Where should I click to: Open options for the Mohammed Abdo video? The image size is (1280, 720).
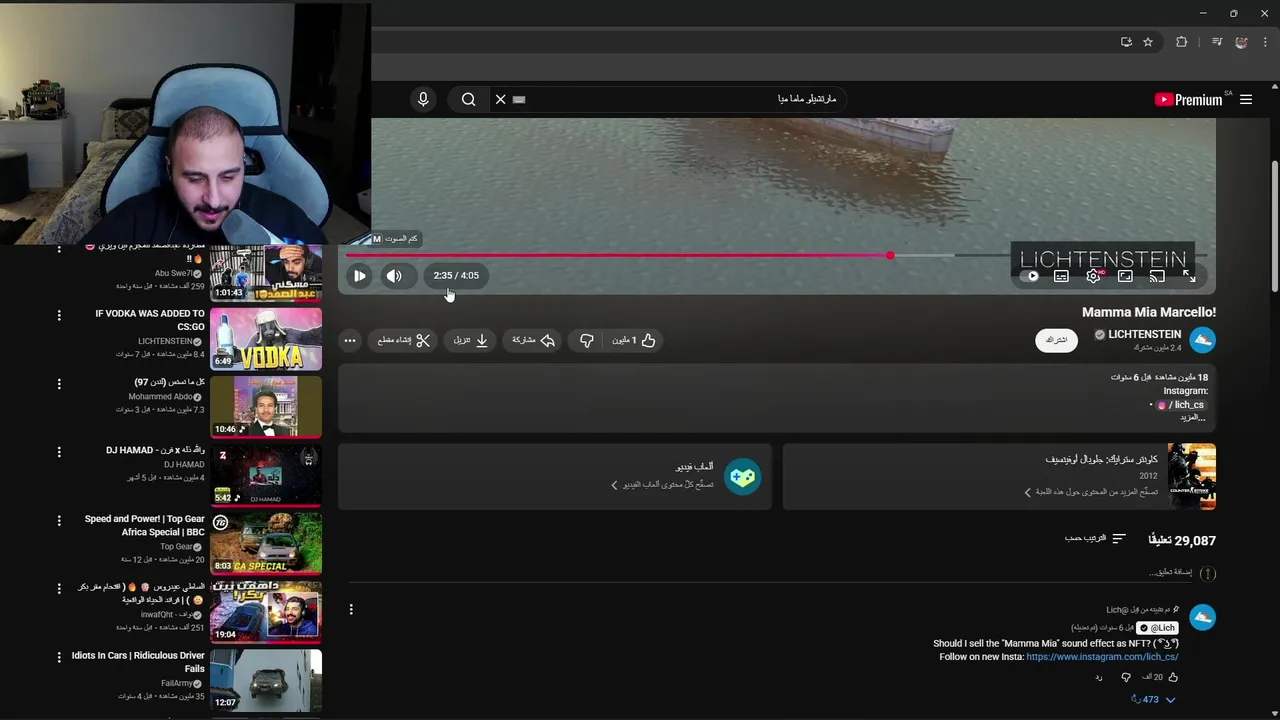click(x=59, y=383)
